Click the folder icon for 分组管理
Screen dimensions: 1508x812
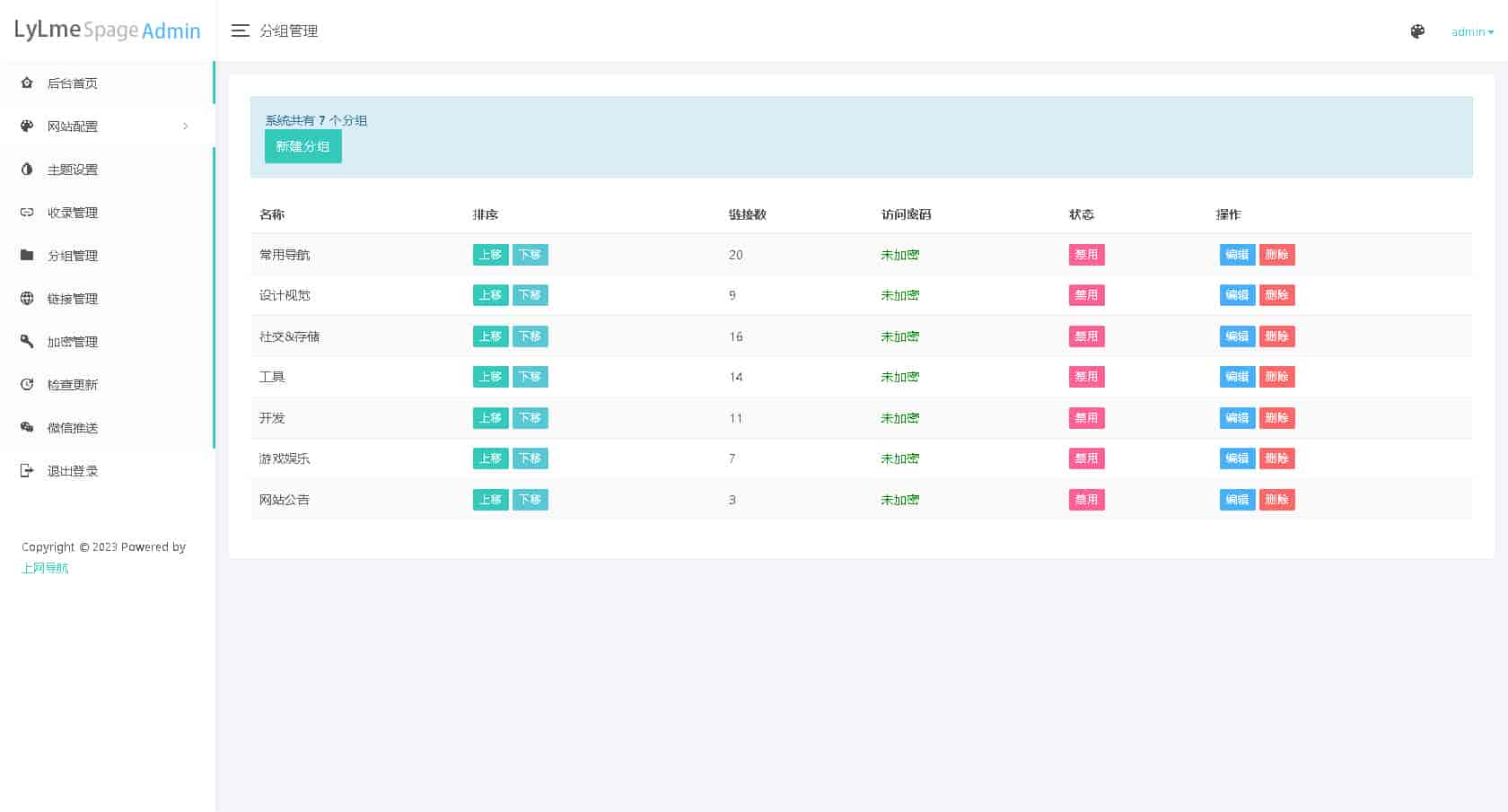(x=27, y=255)
